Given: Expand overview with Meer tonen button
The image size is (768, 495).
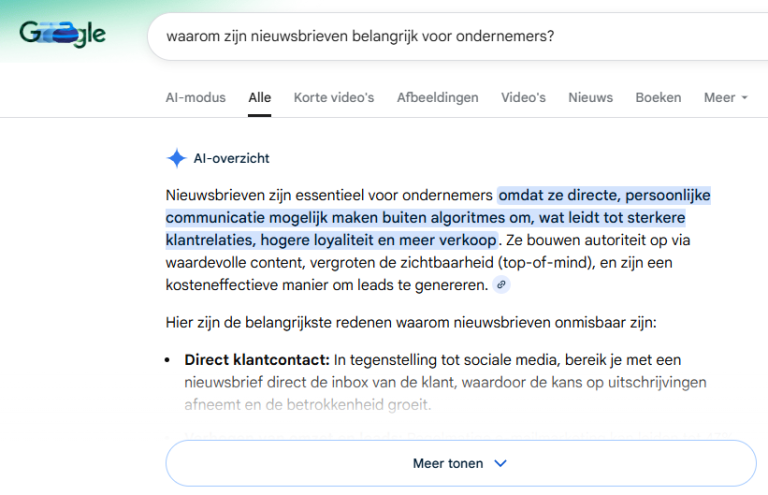Looking at the screenshot, I should pyautogui.click(x=461, y=463).
